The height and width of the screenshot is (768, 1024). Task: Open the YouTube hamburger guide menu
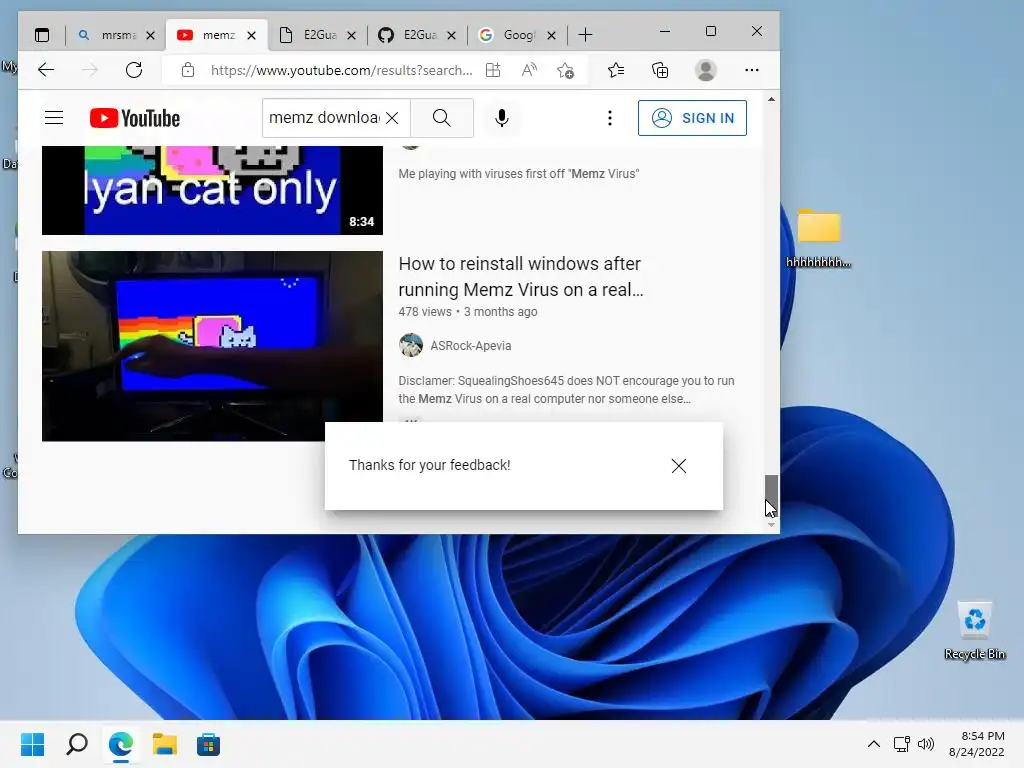pyautogui.click(x=54, y=118)
